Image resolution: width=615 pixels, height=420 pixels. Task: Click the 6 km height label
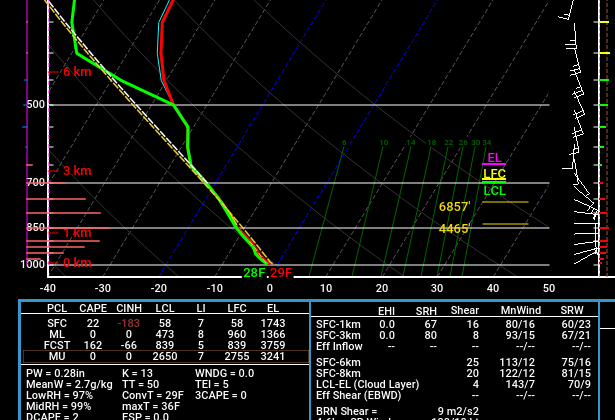76,72
